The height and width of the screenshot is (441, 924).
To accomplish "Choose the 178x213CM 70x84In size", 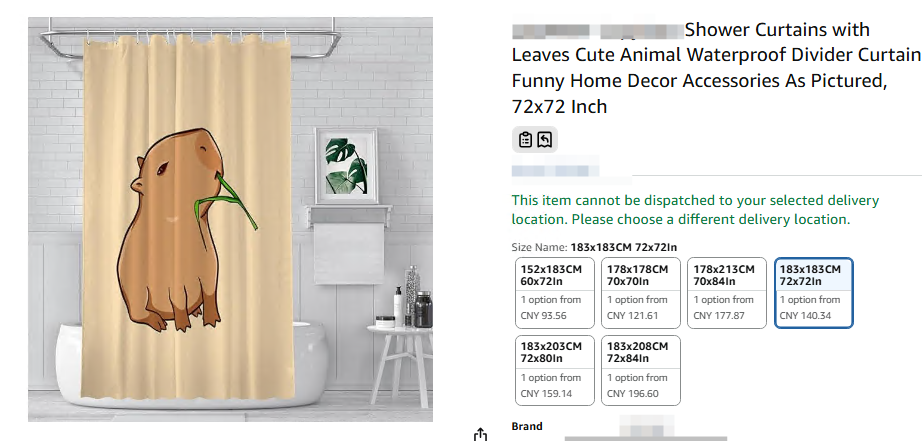I will click(727, 293).
